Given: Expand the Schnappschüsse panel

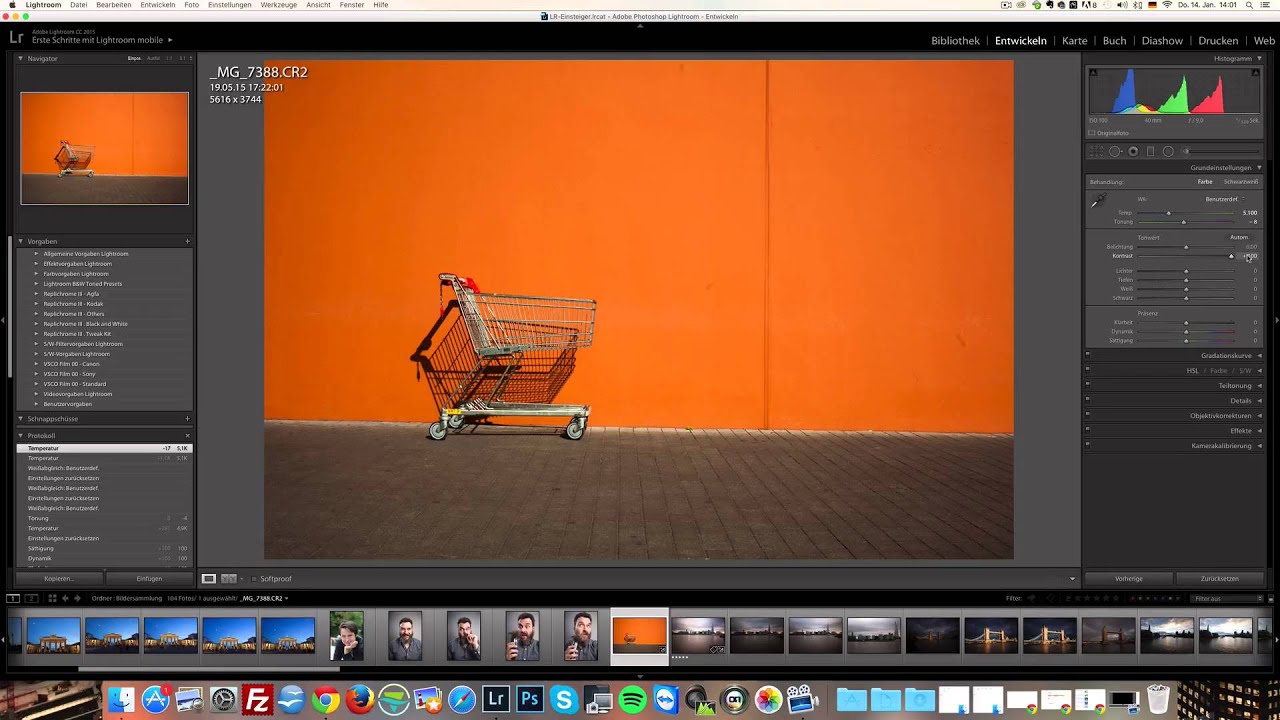Looking at the screenshot, I should 20,419.
